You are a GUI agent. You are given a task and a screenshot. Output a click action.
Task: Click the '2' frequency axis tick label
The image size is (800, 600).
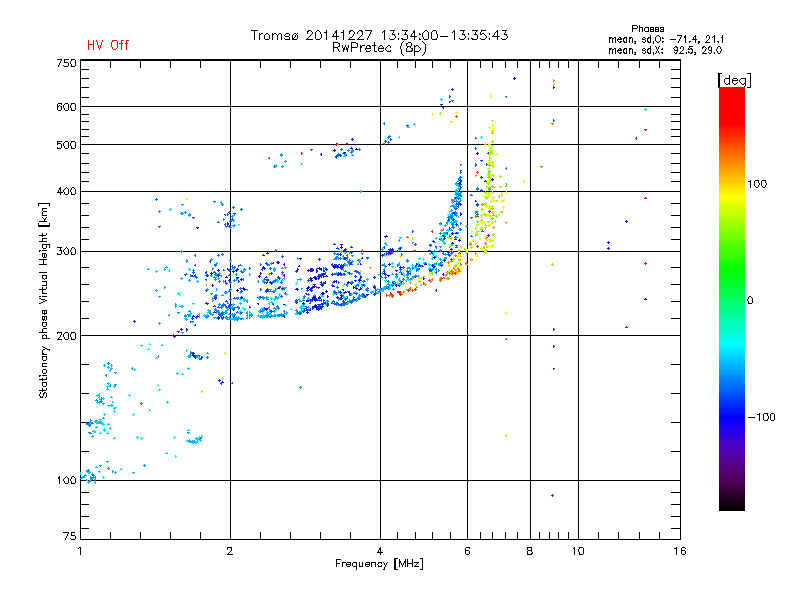pyautogui.click(x=230, y=551)
